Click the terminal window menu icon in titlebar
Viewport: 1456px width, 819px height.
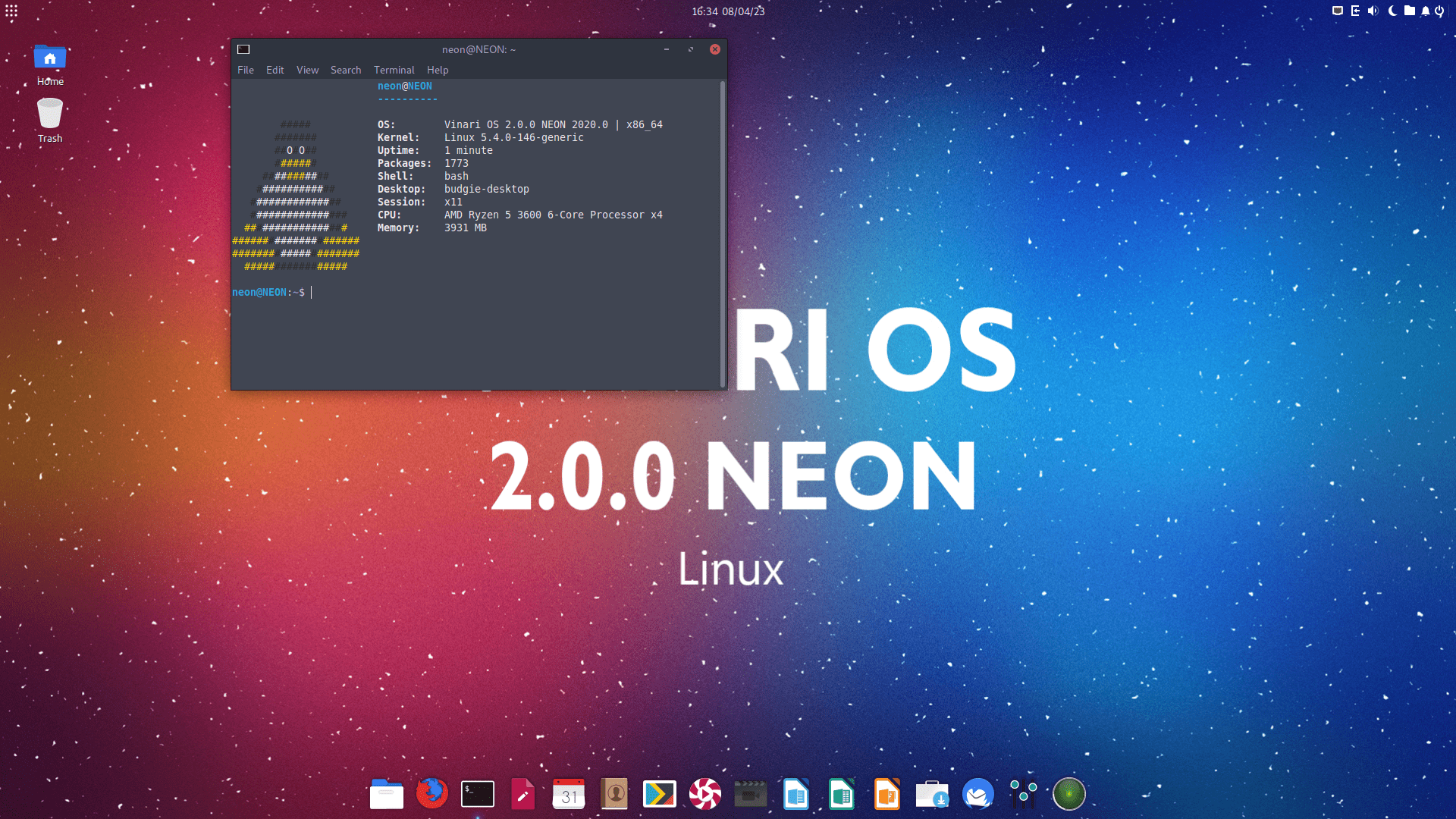243,49
